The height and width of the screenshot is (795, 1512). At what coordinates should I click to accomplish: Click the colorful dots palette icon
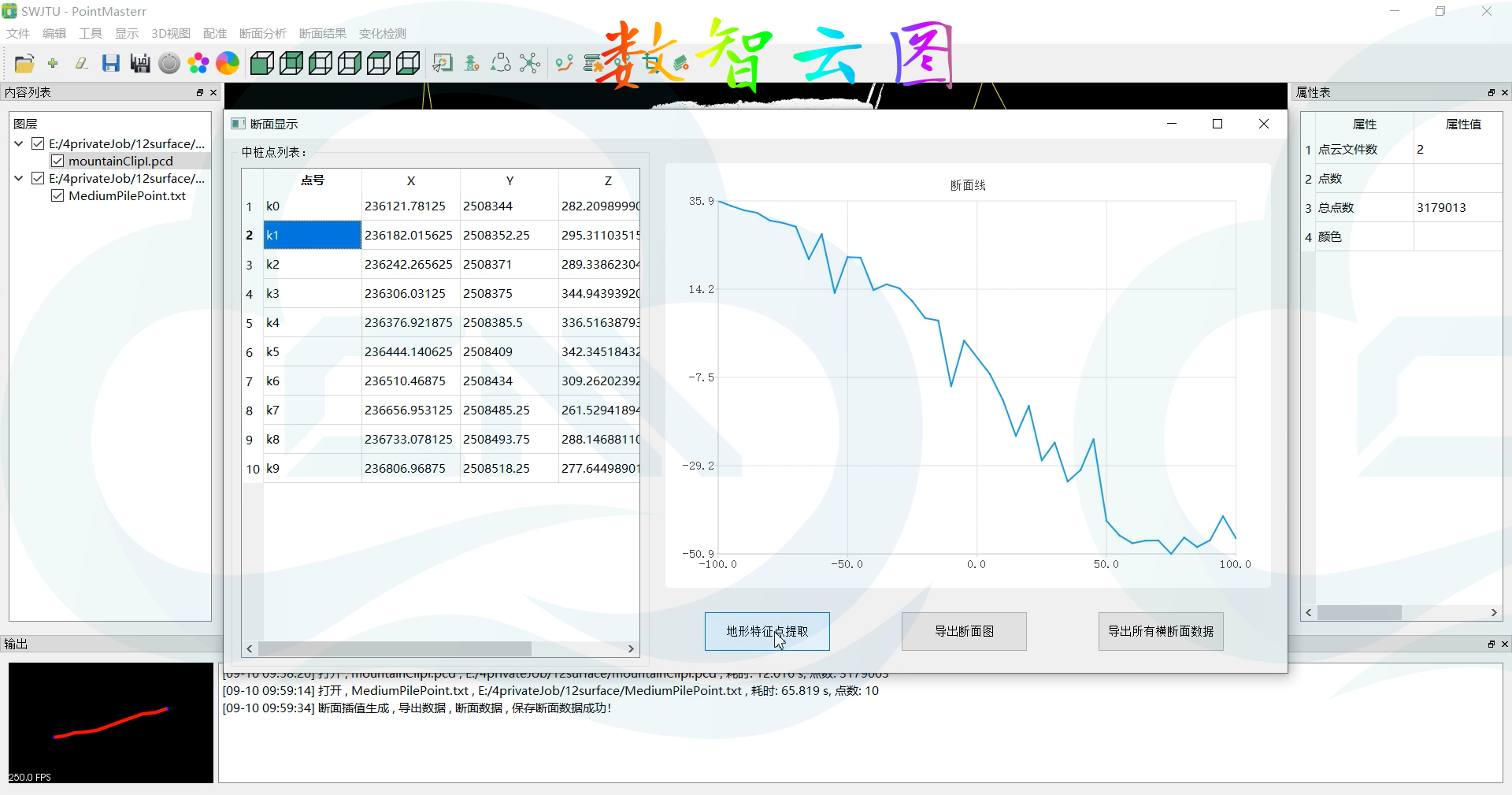[x=198, y=63]
